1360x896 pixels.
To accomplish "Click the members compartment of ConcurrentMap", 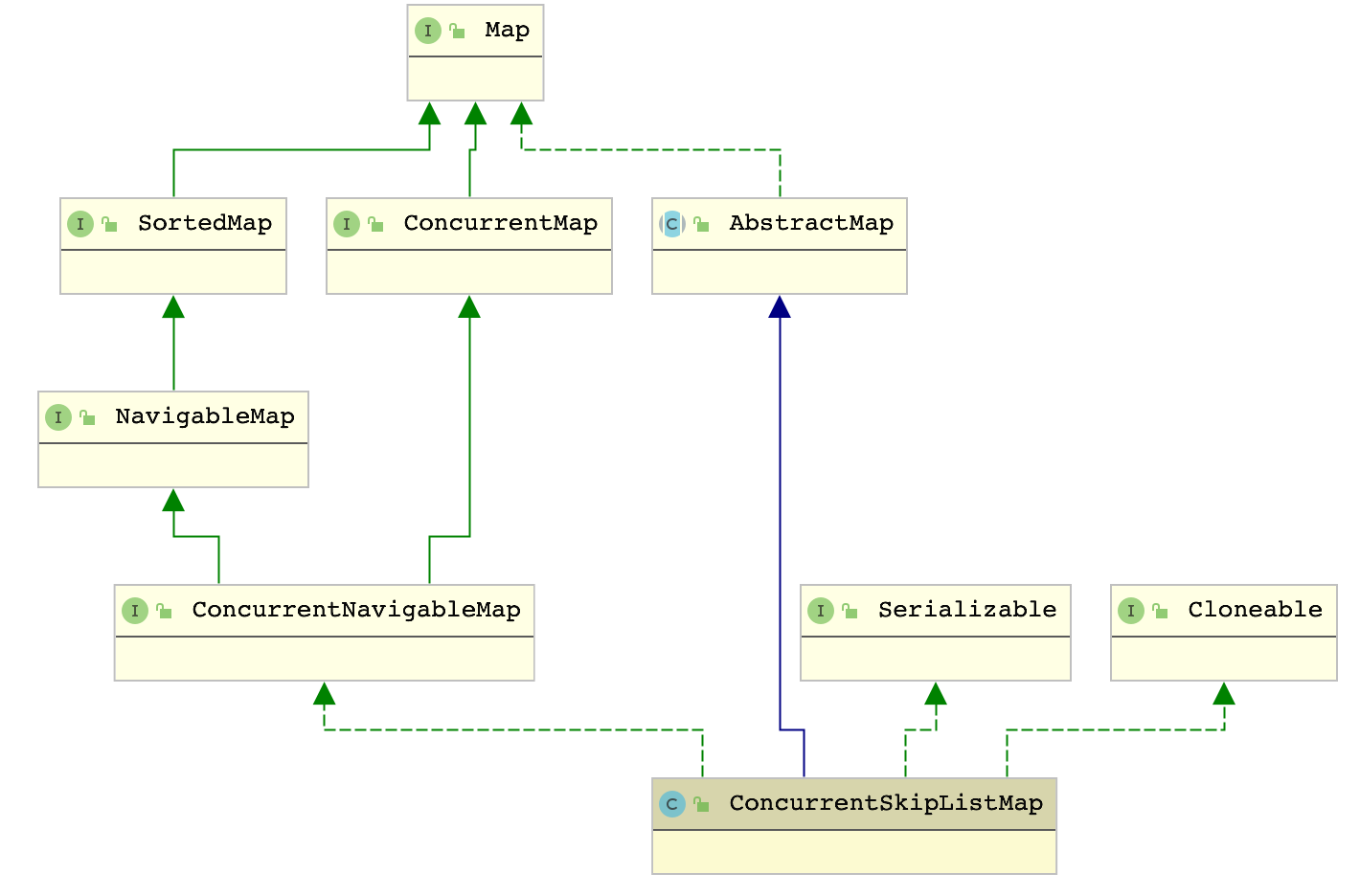I will pyautogui.click(x=469, y=272).
